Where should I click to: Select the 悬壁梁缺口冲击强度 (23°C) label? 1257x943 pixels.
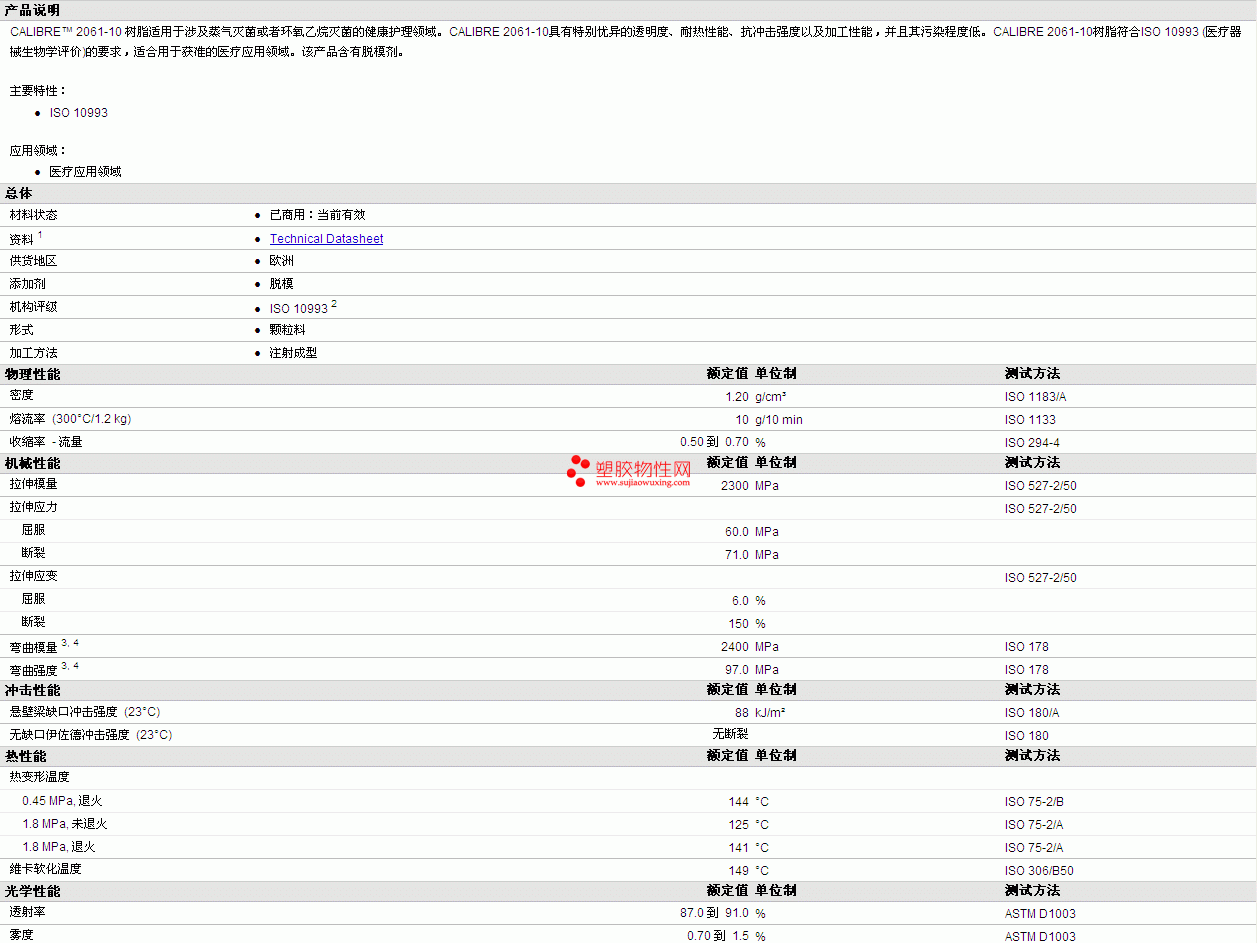[85, 712]
